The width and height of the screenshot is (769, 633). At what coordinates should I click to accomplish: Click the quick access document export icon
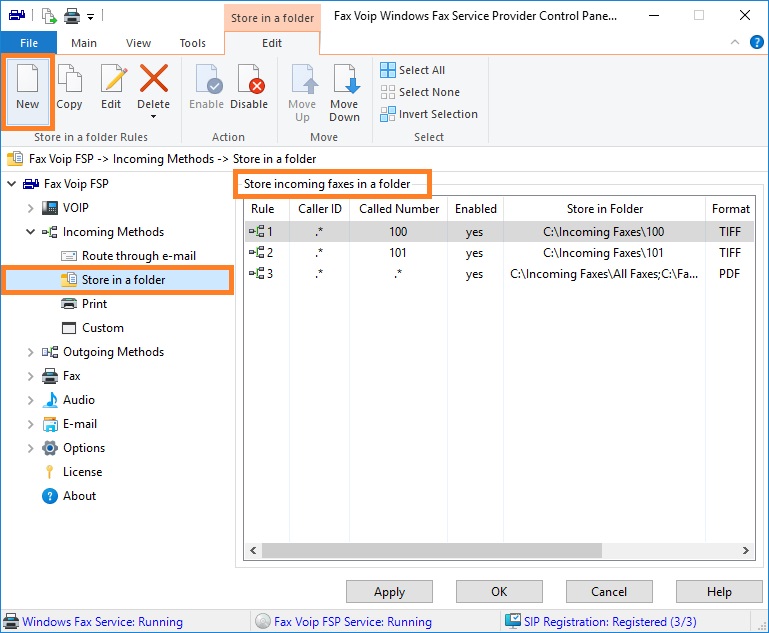49,16
